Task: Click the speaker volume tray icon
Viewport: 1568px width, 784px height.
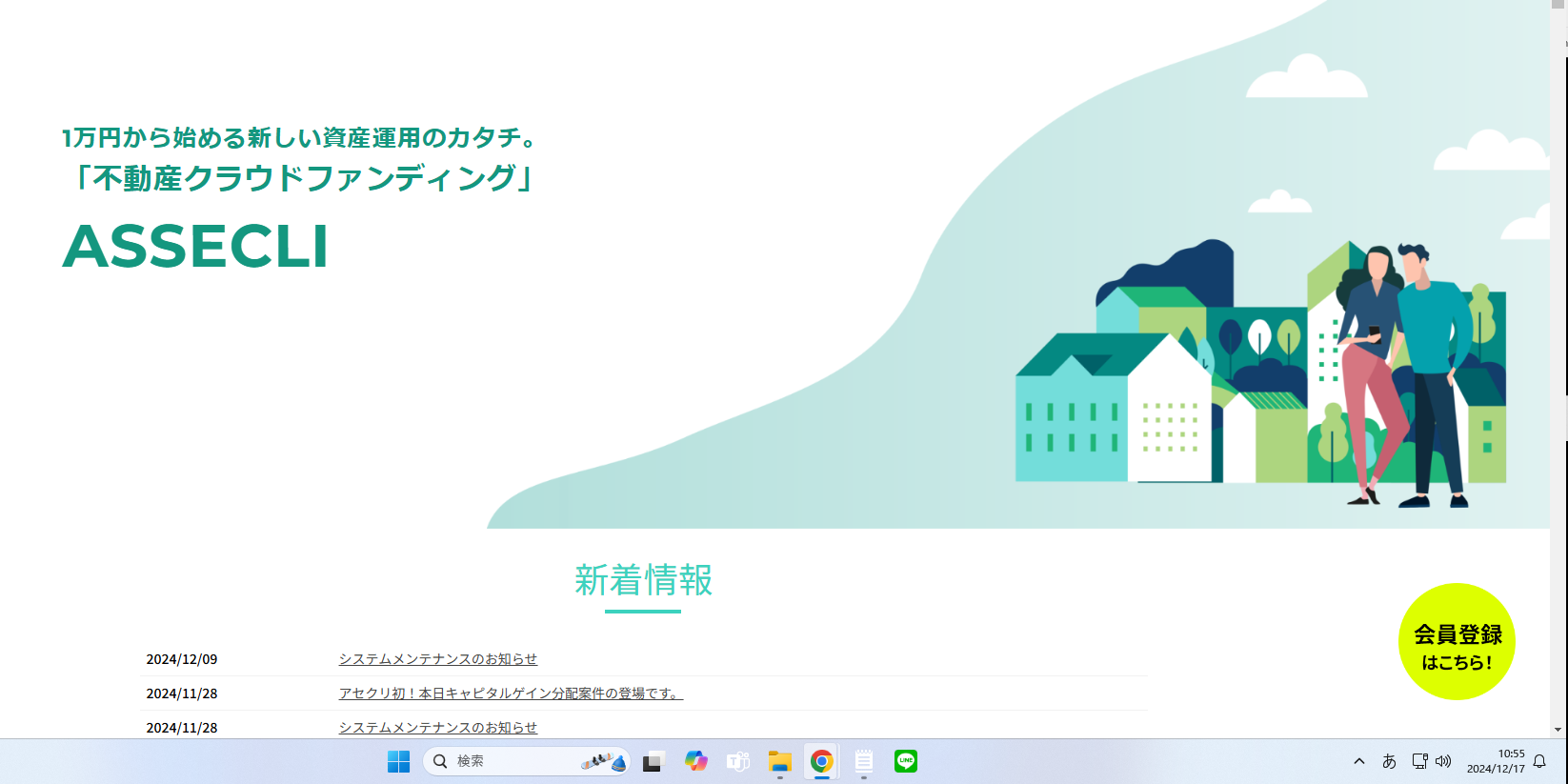Action: 1443,761
